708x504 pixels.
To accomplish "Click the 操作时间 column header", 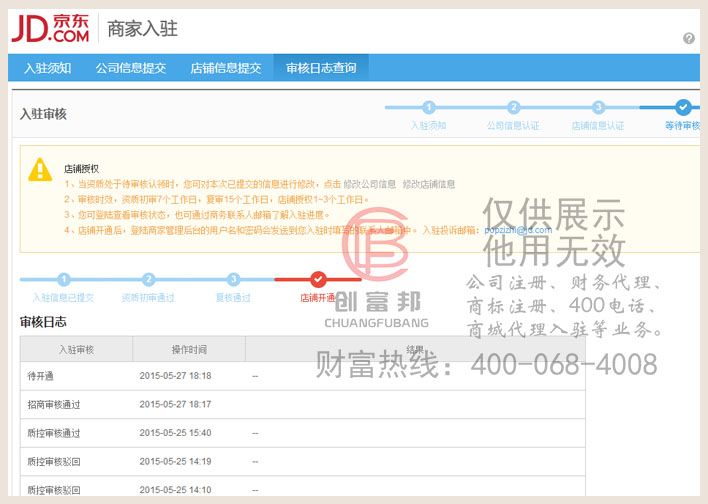I will pyautogui.click(x=189, y=349).
